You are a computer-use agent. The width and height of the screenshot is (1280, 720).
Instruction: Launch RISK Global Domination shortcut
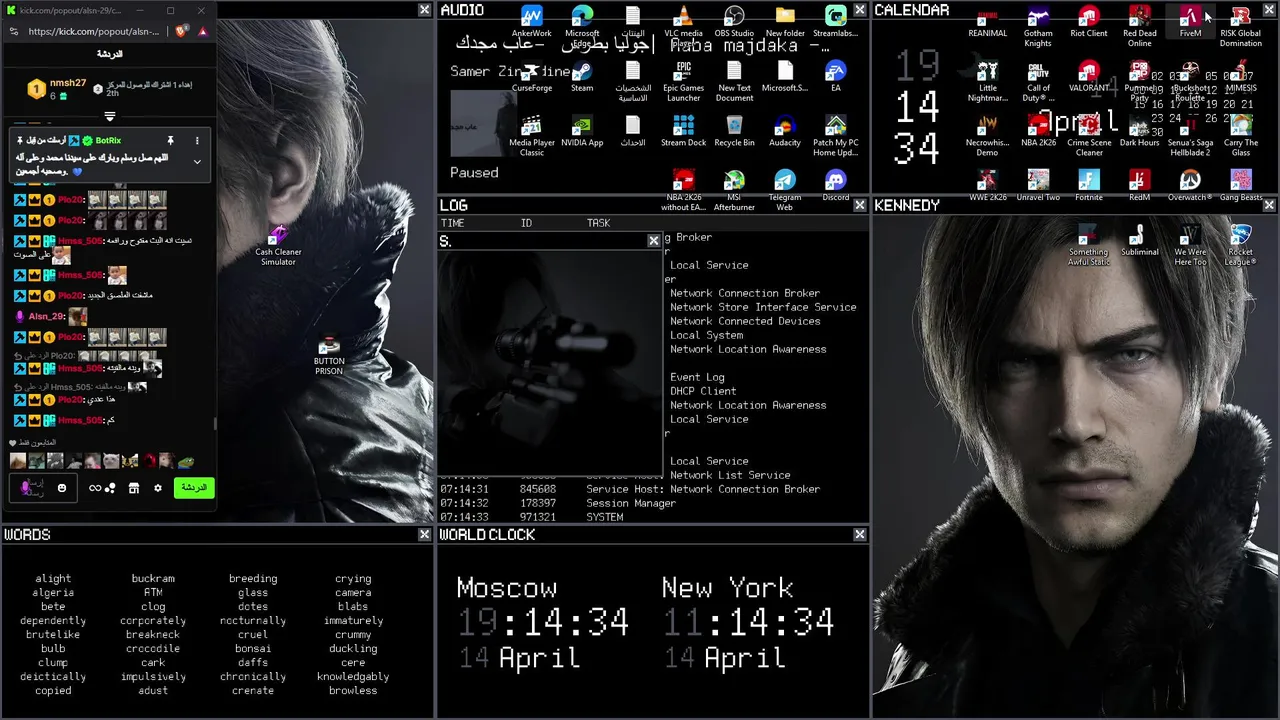pos(1240,26)
